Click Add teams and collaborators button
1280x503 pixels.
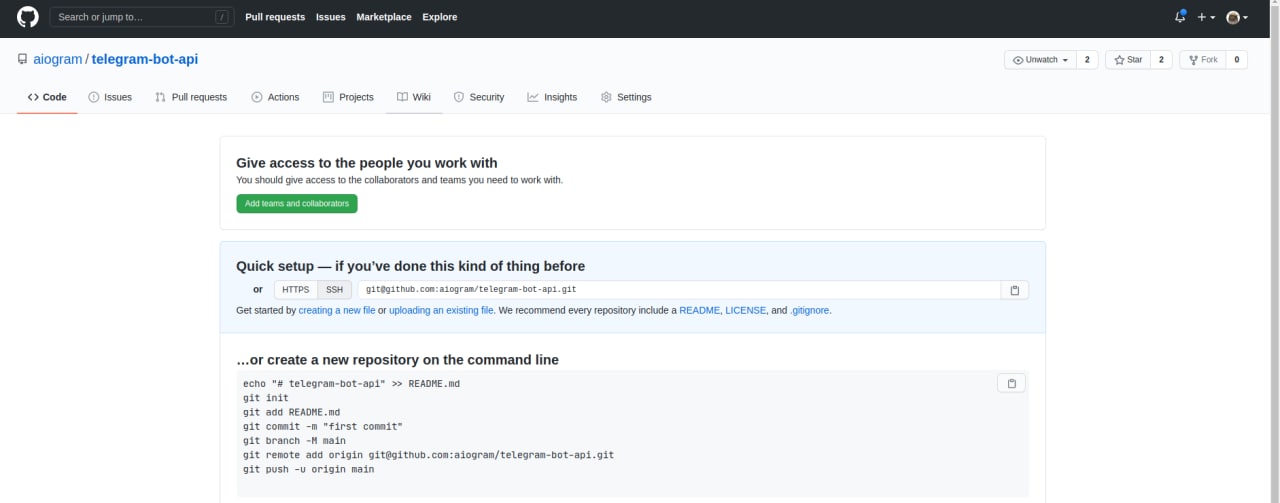tap(297, 203)
